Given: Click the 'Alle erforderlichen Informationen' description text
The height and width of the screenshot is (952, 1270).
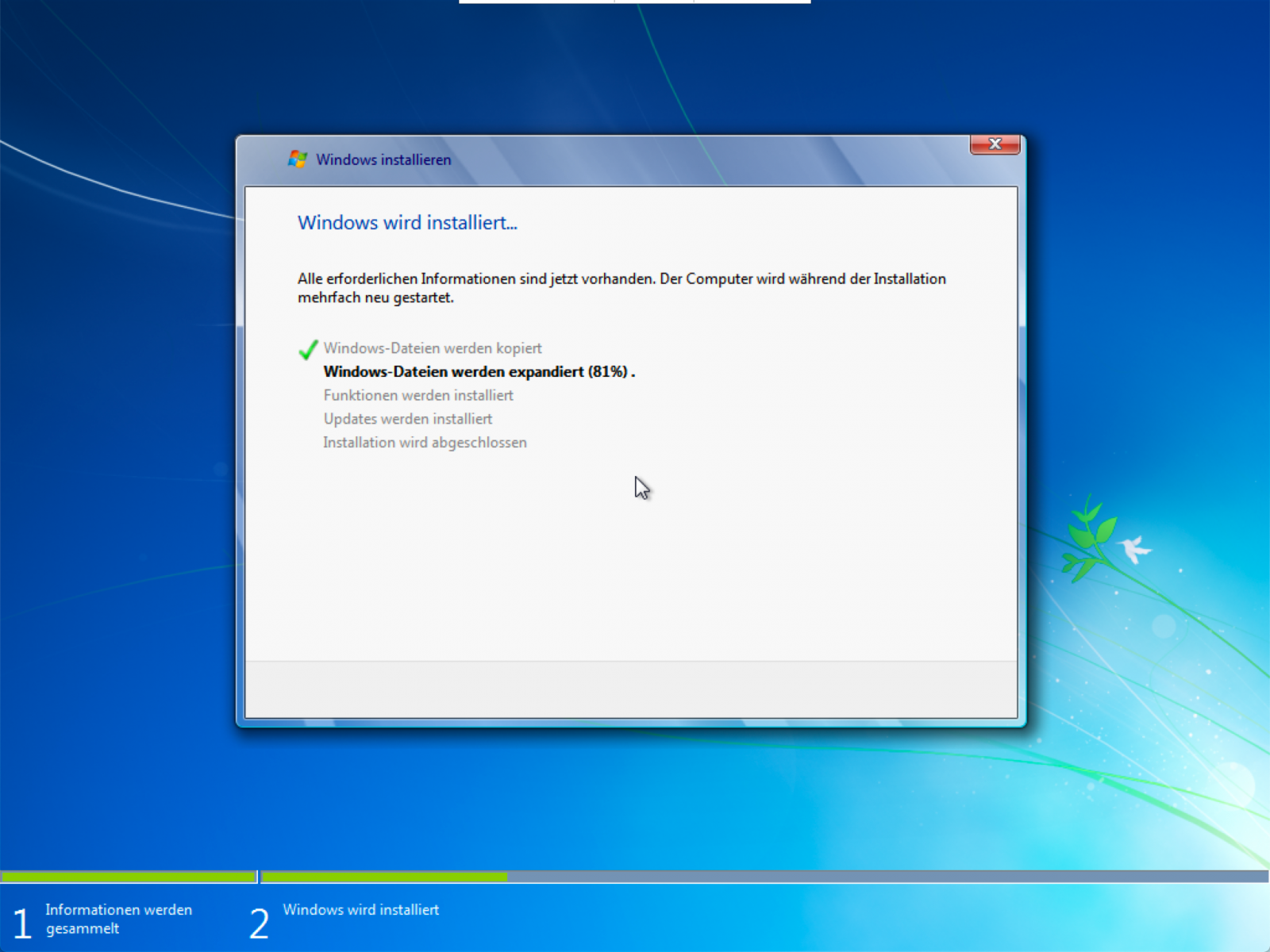Looking at the screenshot, I should (622, 288).
